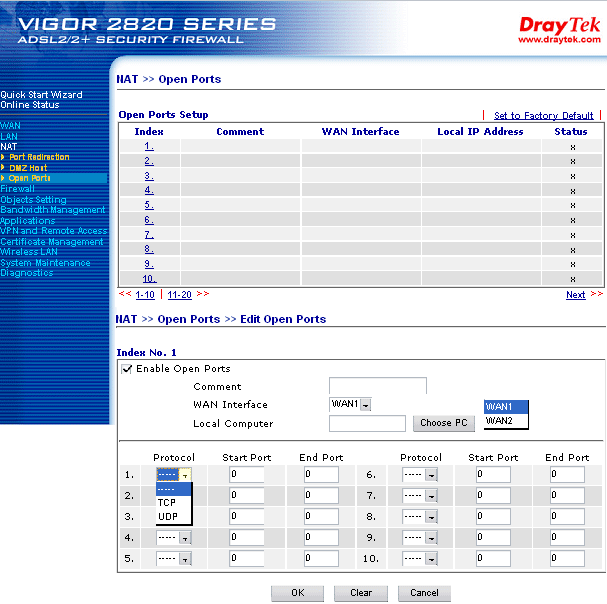Open Port Redirection submenu item
The width and height of the screenshot is (607, 604).
coord(39,157)
